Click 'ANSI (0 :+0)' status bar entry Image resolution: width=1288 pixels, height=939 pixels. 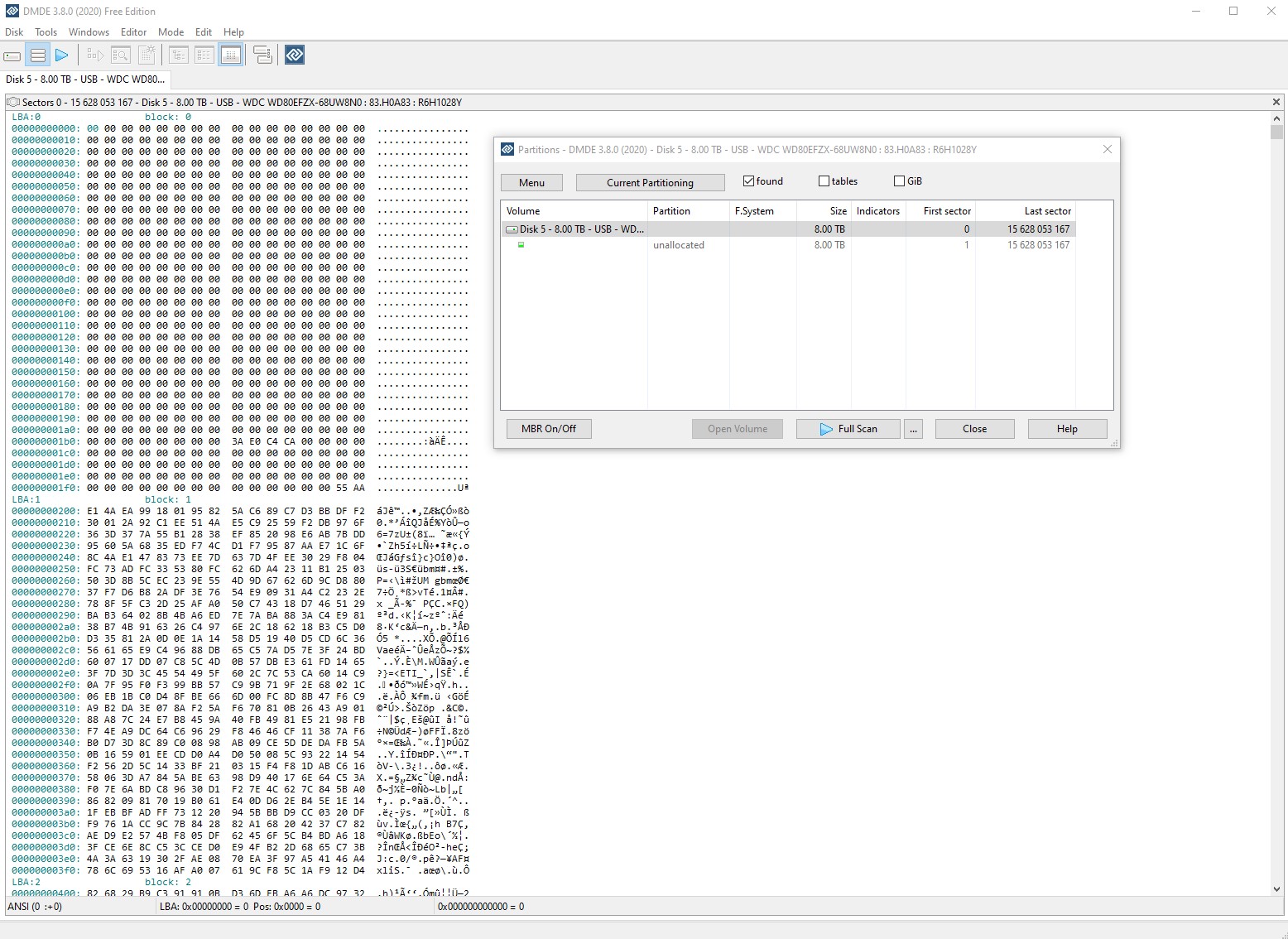(x=34, y=907)
